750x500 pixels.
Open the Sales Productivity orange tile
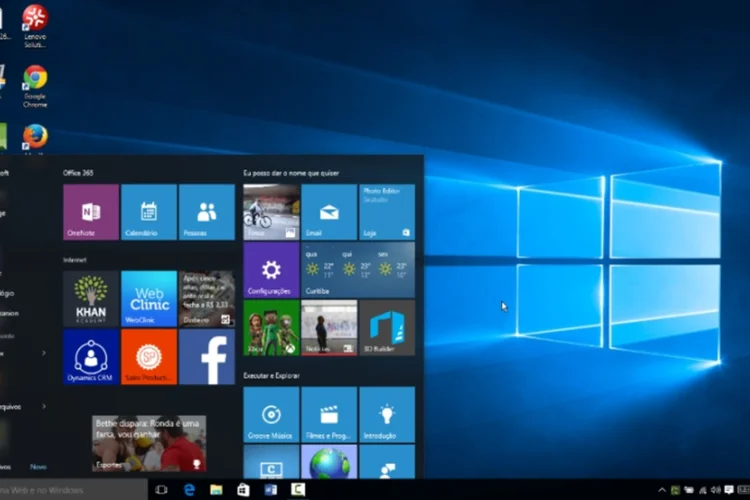coord(149,356)
